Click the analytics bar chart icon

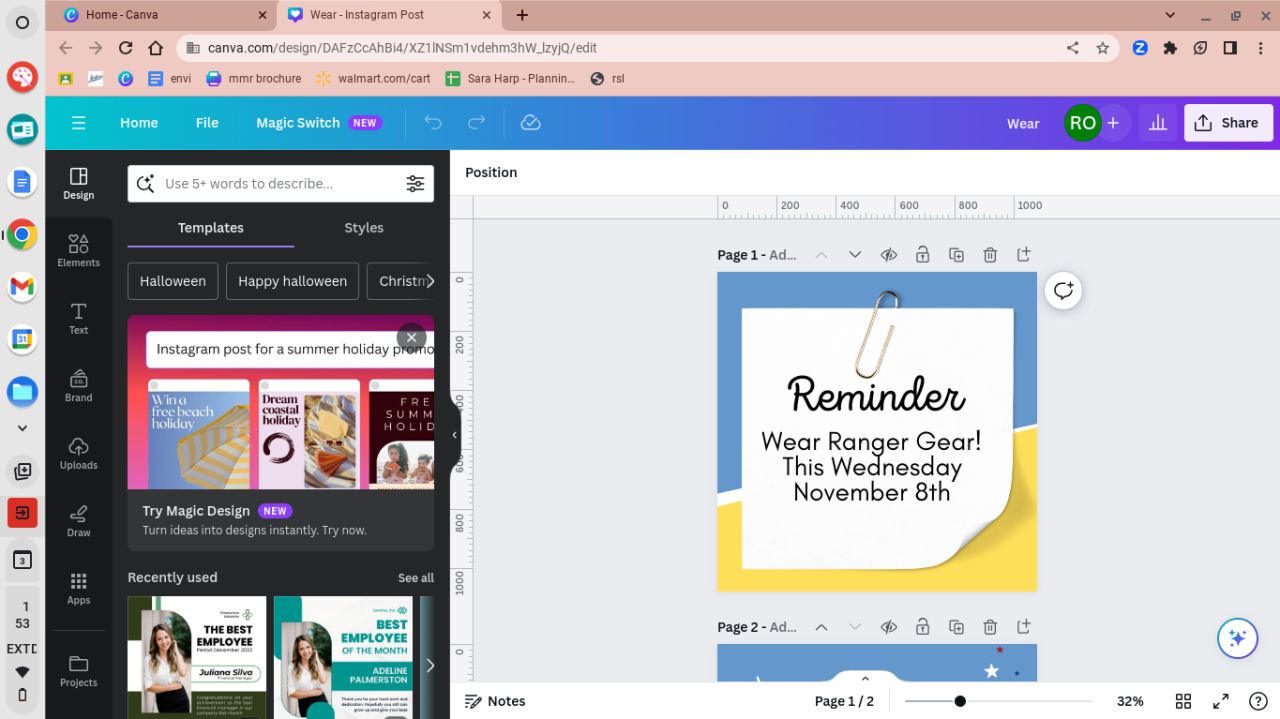tap(1158, 123)
